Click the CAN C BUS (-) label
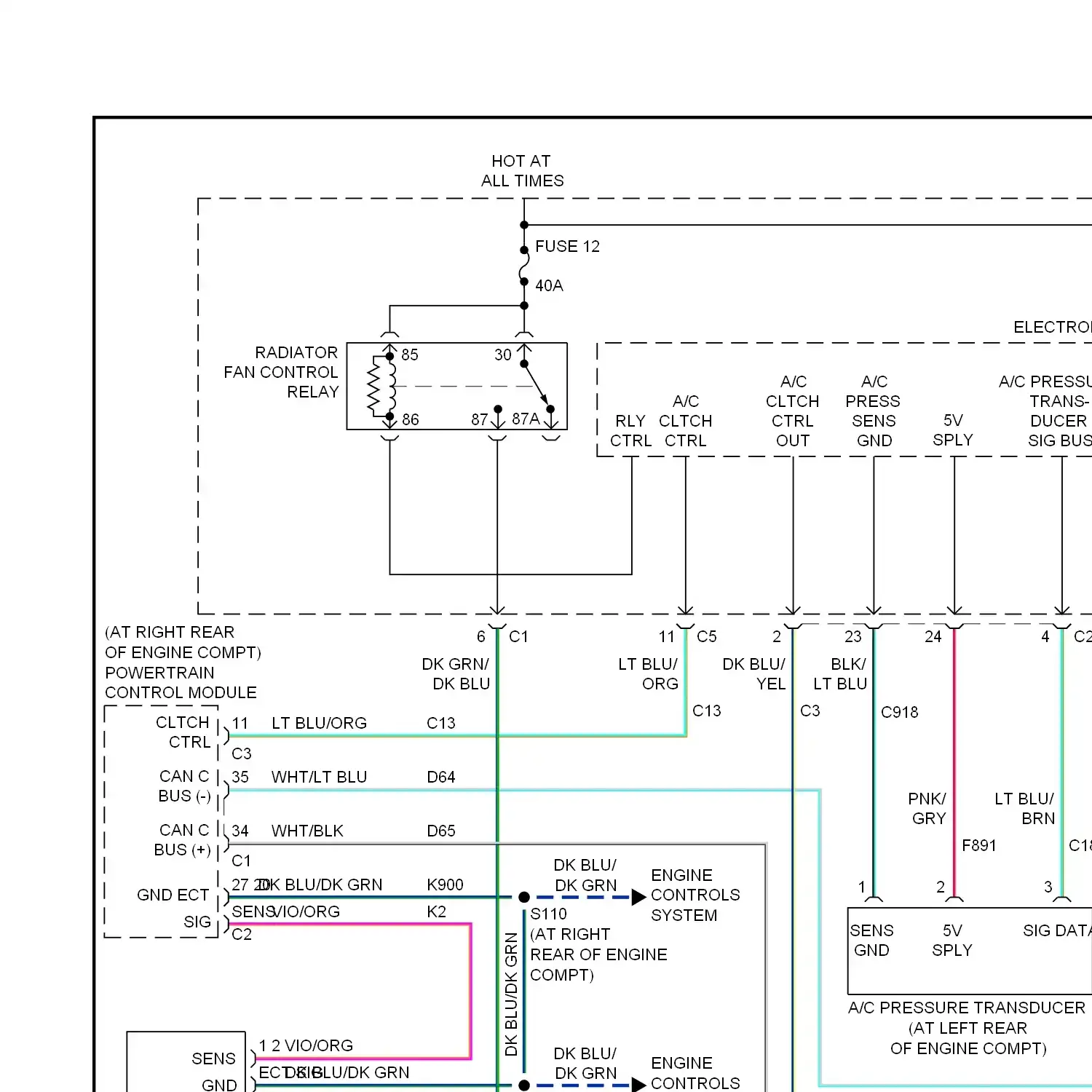1092x1092 pixels. point(185,786)
